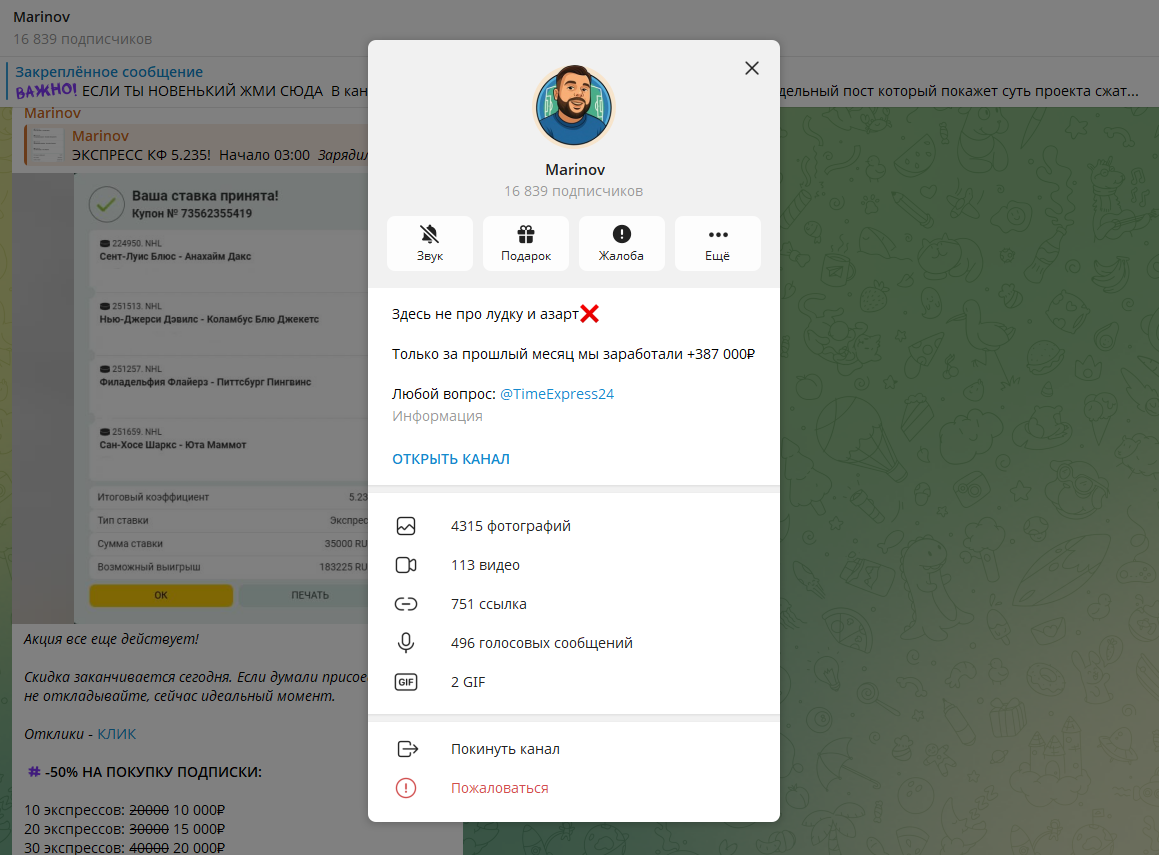Open the 751 ссылка shared links section
The image size is (1159, 855).
(574, 604)
